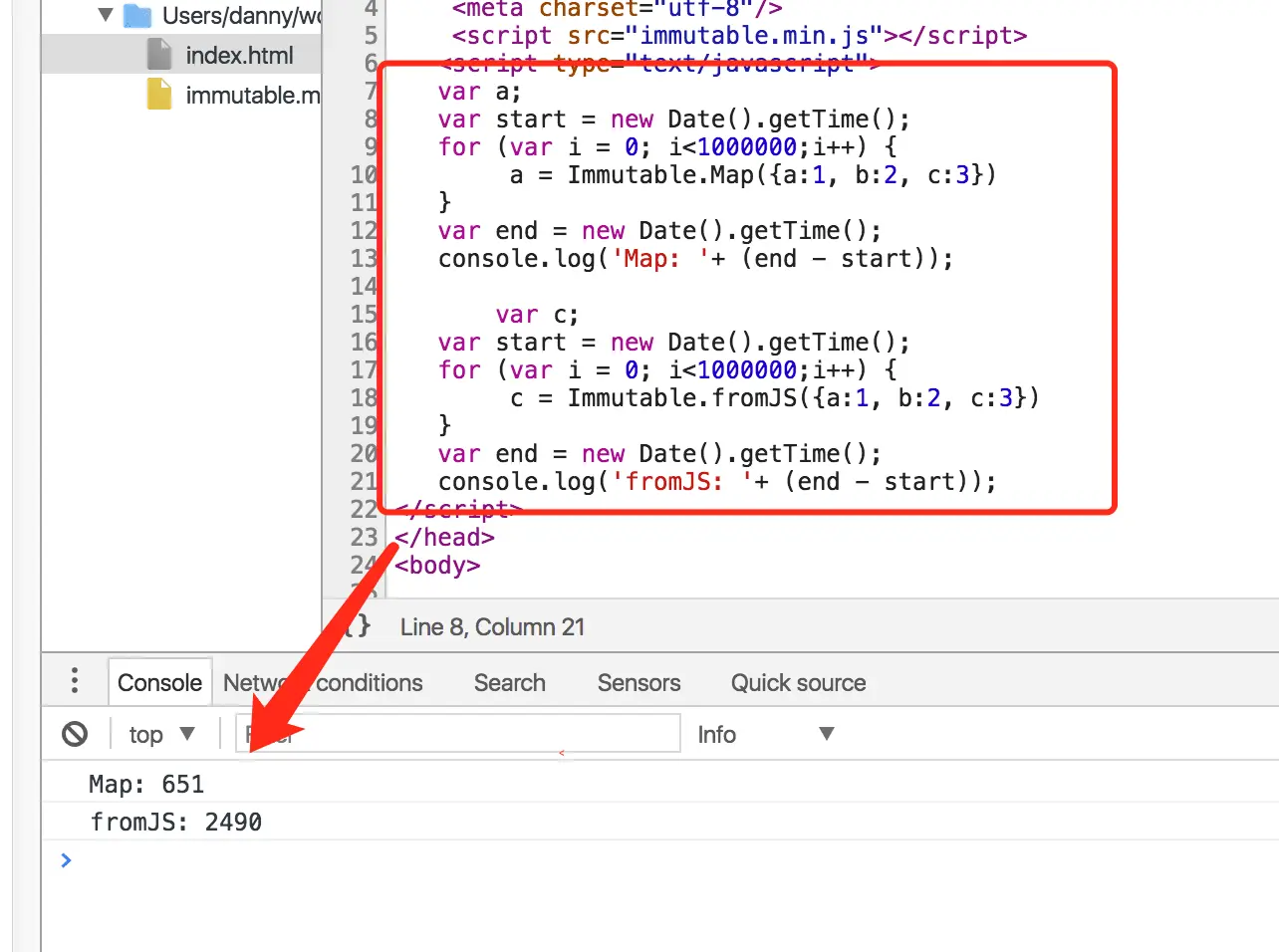The width and height of the screenshot is (1279, 952).
Task: Open the Quick source drawer tab
Action: tap(798, 682)
